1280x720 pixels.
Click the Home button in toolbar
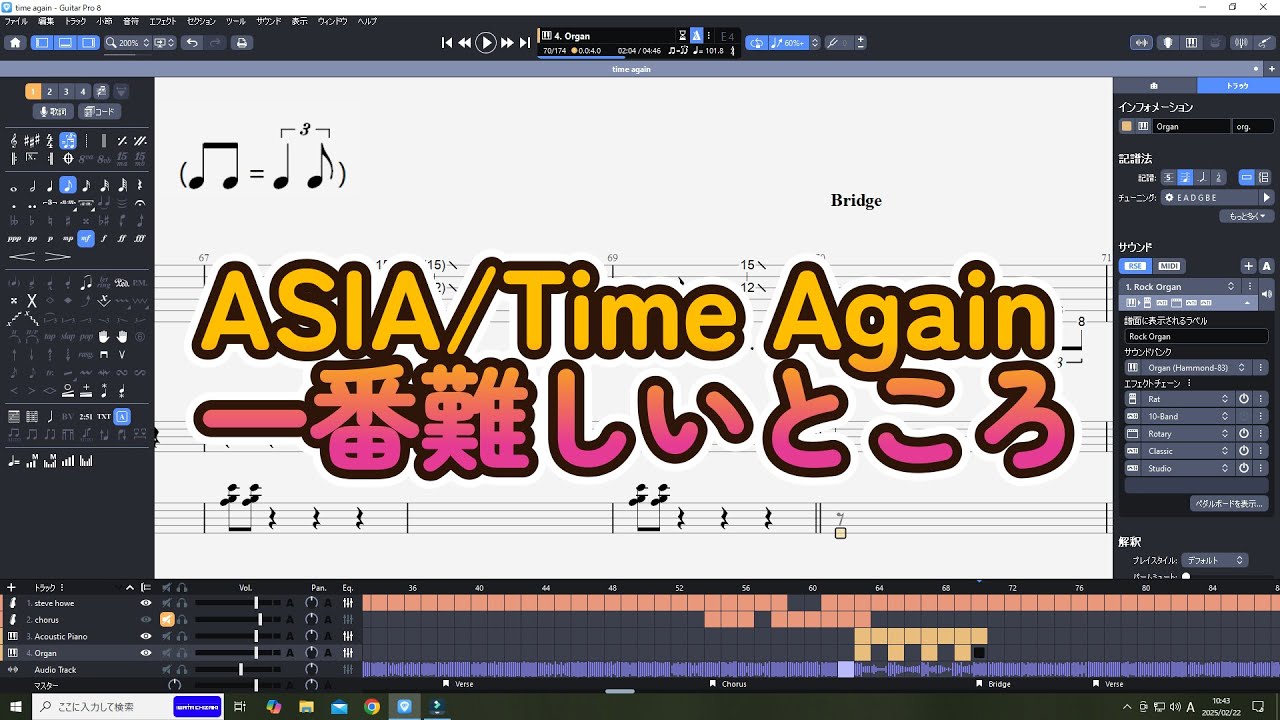(15, 43)
